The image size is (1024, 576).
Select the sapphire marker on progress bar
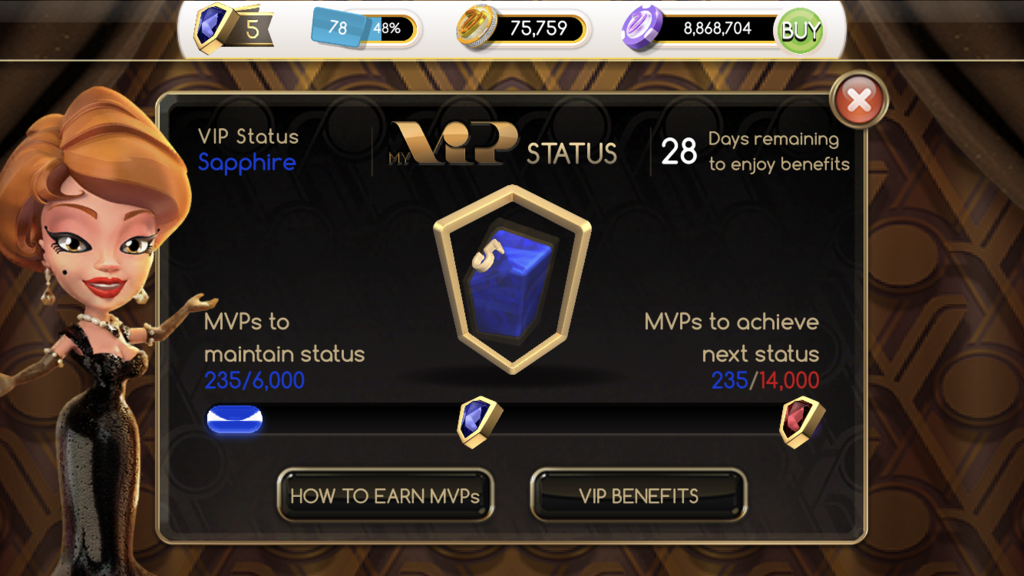click(x=480, y=422)
